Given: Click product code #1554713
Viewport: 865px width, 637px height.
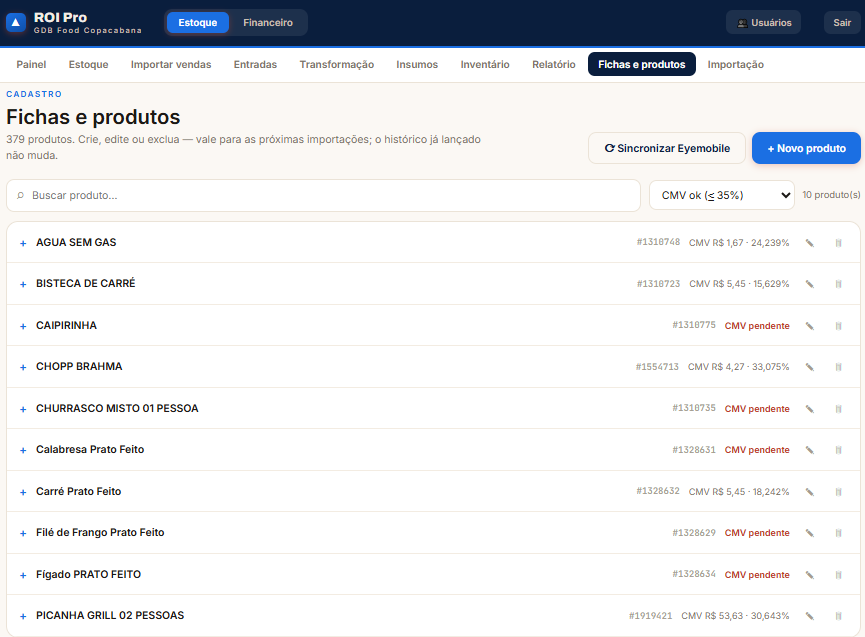Looking at the screenshot, I should [657, 367].
